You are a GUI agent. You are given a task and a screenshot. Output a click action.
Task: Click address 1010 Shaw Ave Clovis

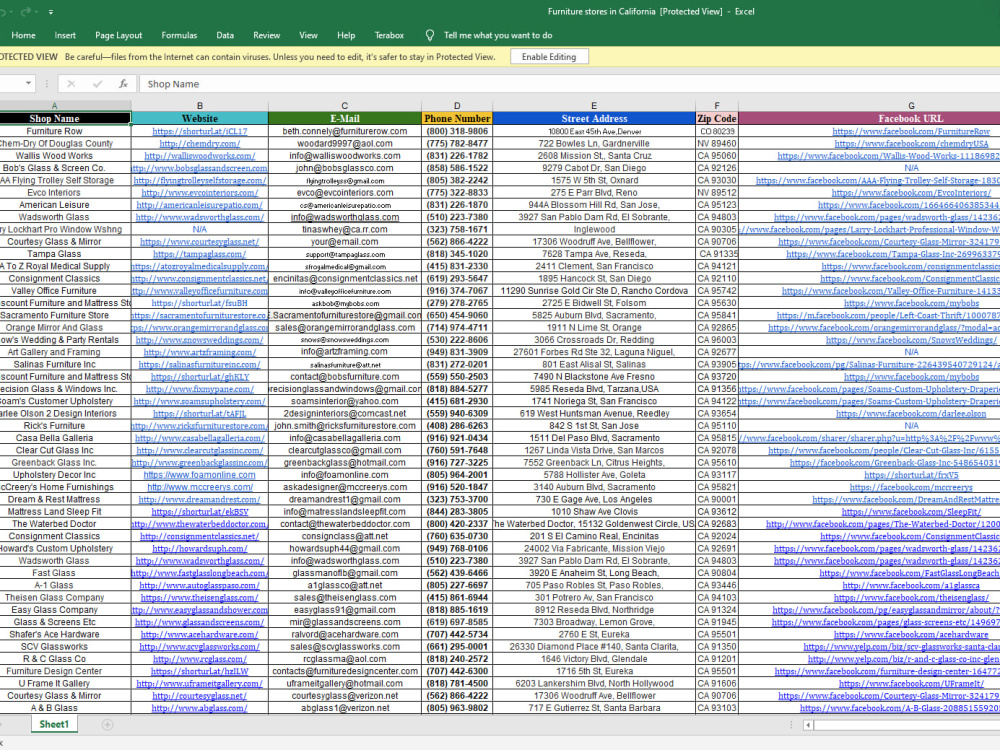point(594,511)
